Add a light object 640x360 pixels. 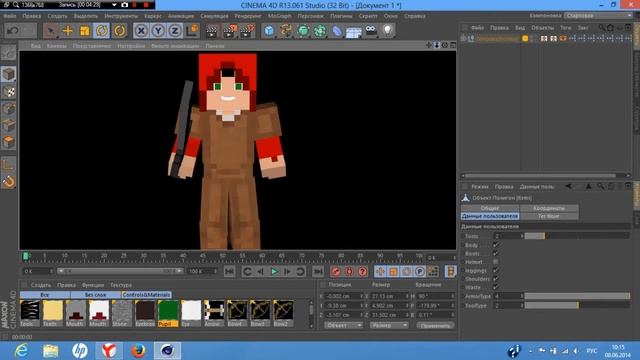click(388, 31)
